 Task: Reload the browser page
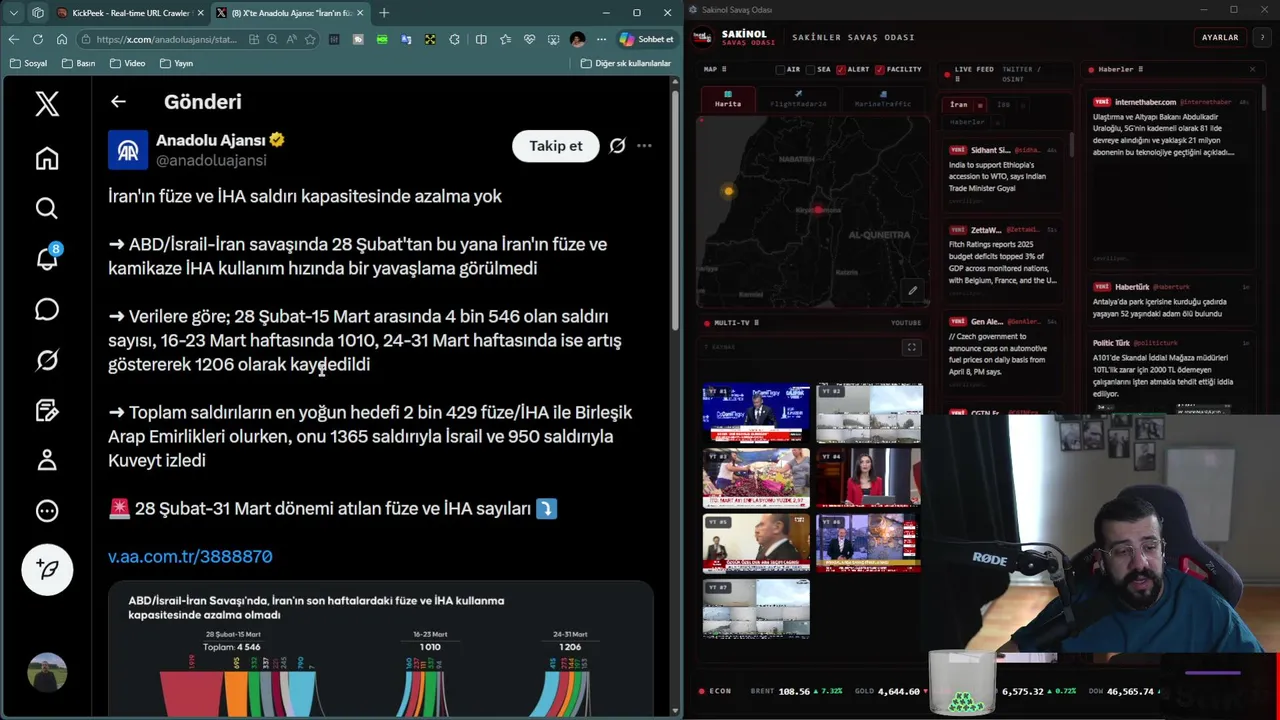click(x=37, y=39)
